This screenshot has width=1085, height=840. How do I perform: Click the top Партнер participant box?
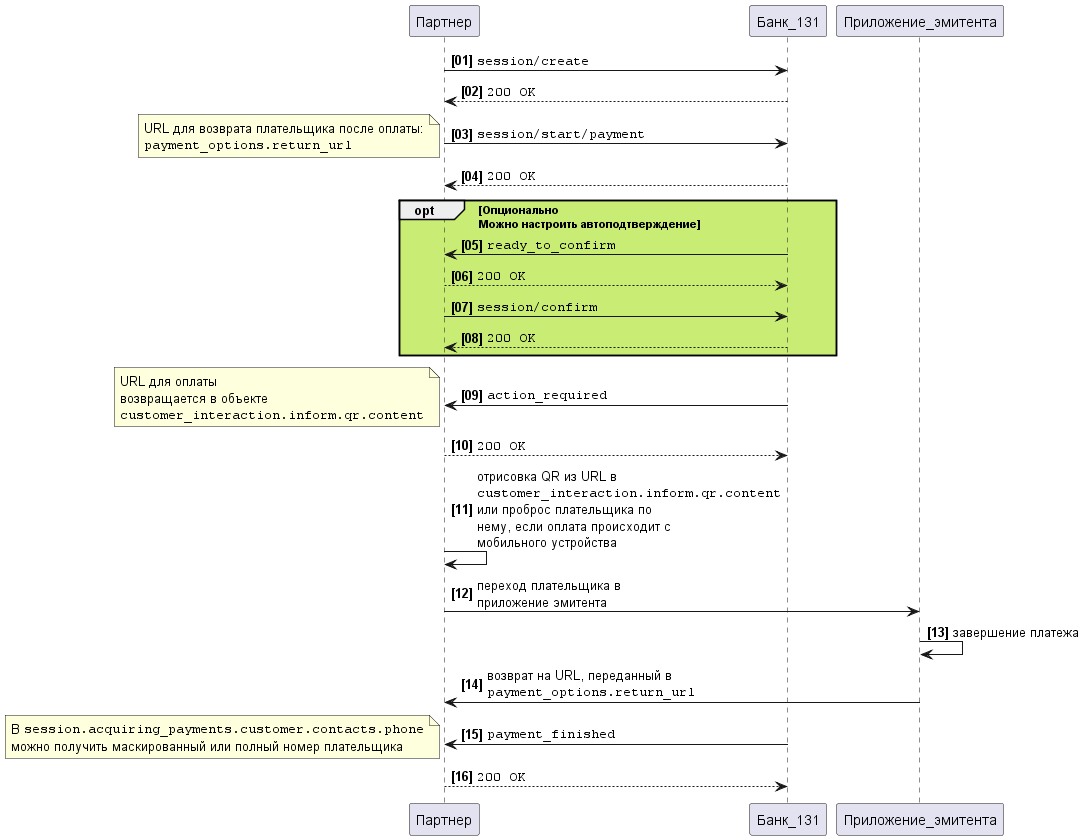click(444, 21)
